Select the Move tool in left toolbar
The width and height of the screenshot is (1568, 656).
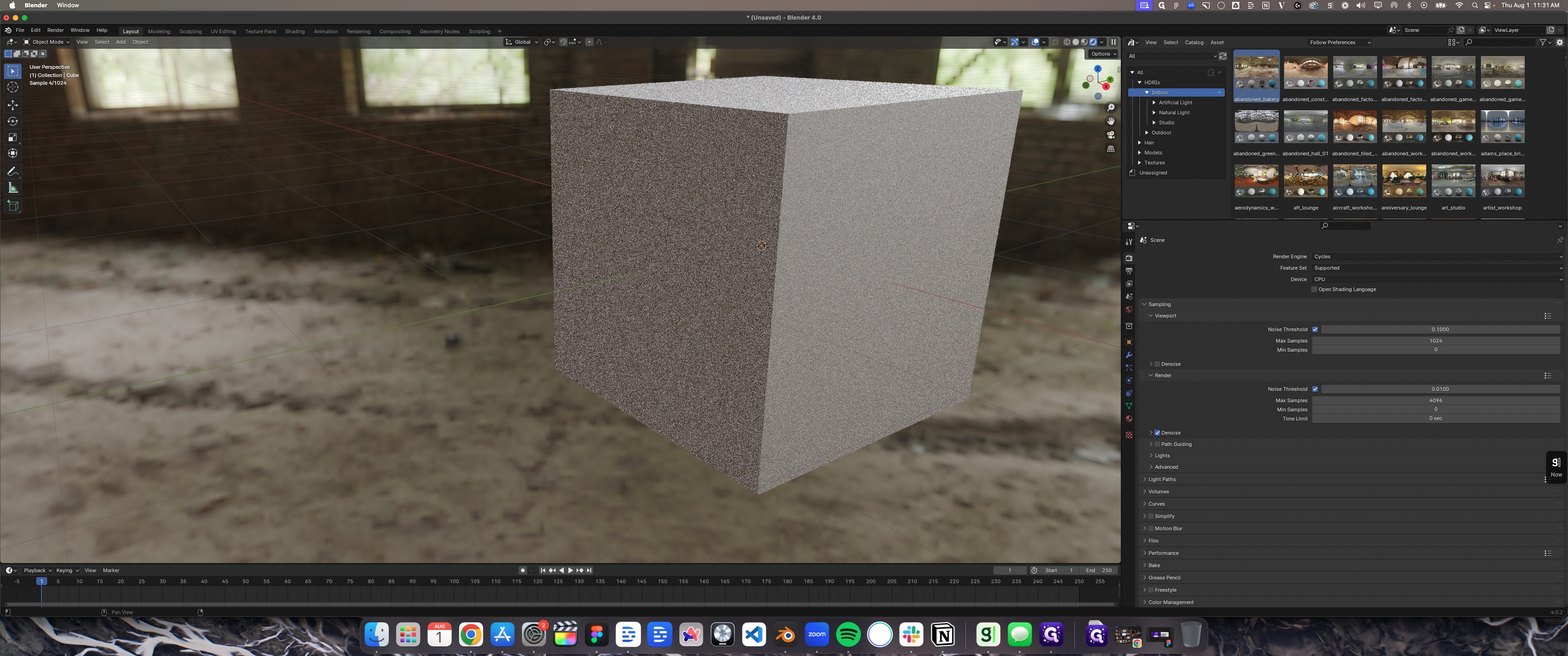click(12, 105)
